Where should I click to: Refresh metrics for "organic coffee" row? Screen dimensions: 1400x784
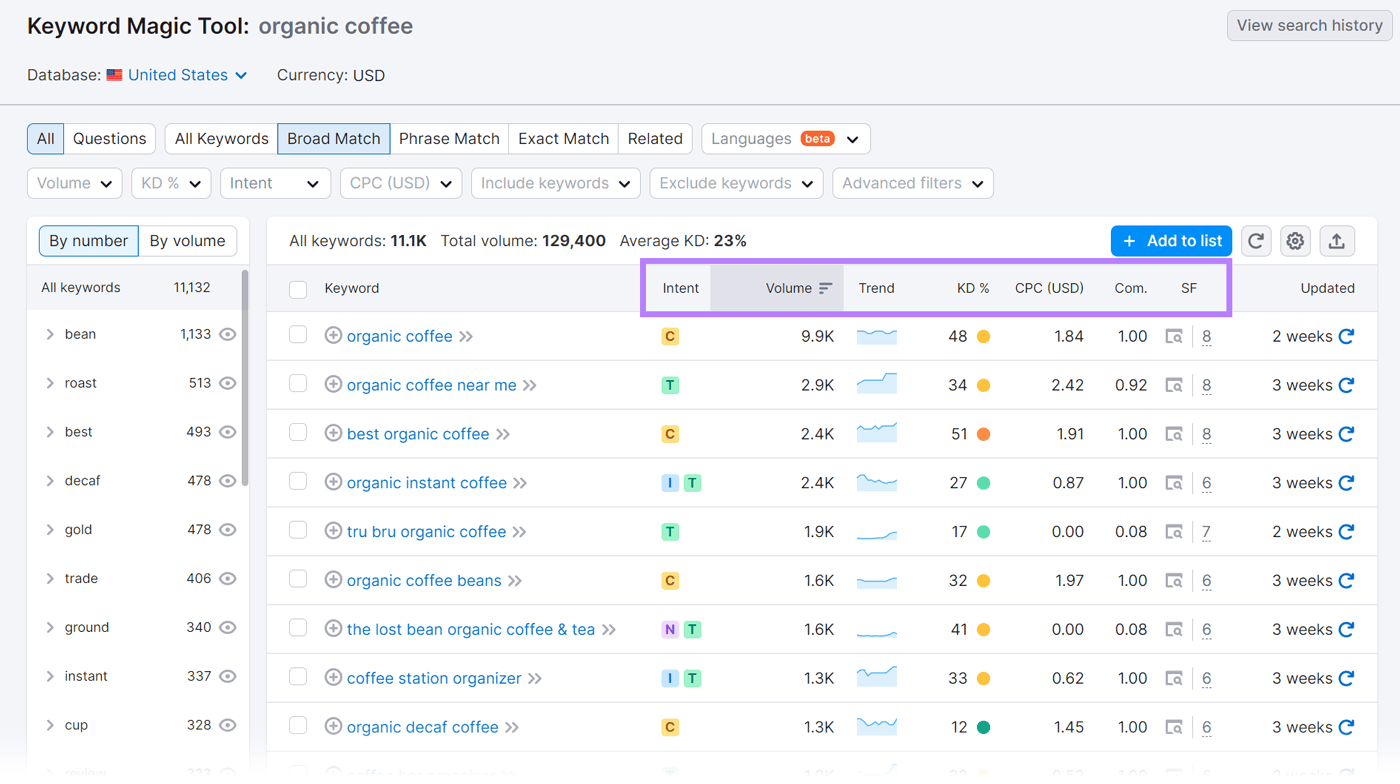pyautogui.click(x=1347, y=336)
